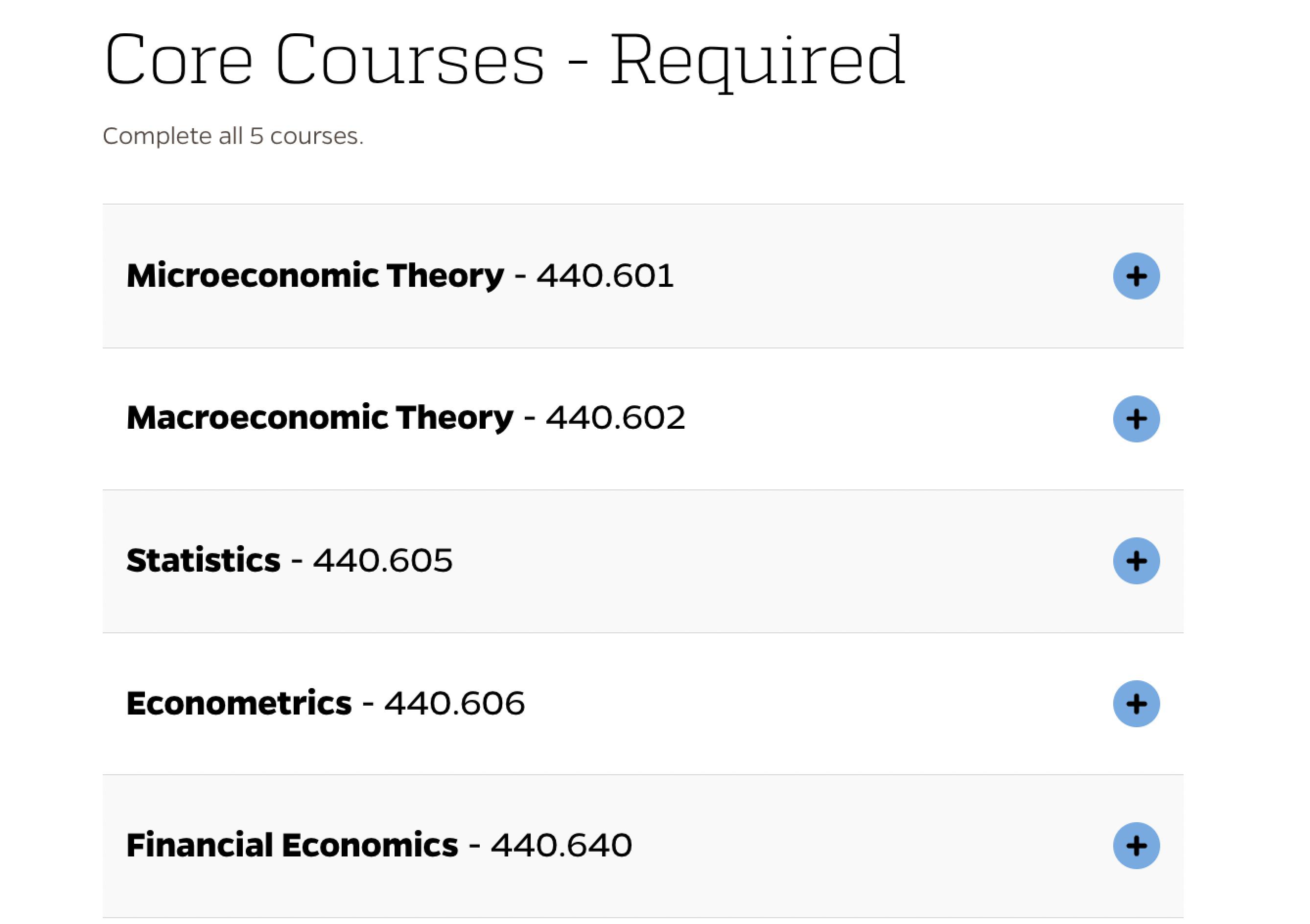
Task: Click the 440.640 course code
Action: click(x=561, y=845)
